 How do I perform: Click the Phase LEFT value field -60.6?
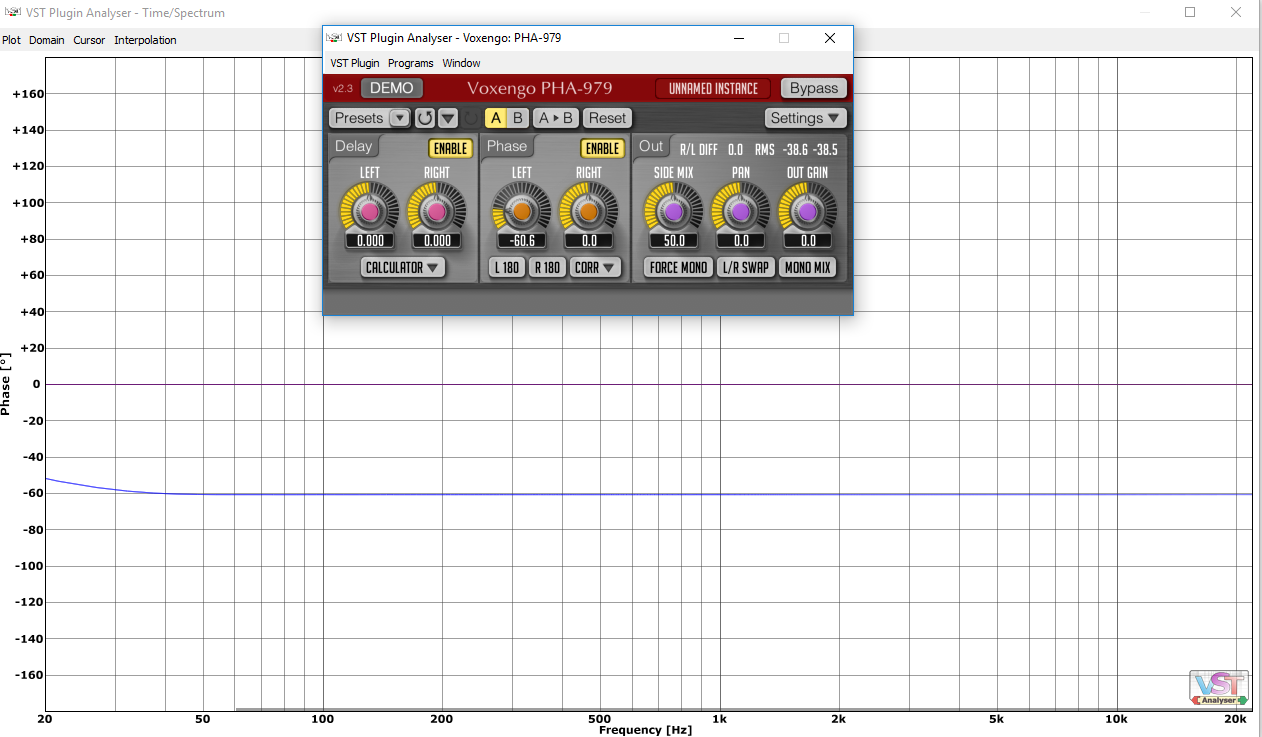522,241
